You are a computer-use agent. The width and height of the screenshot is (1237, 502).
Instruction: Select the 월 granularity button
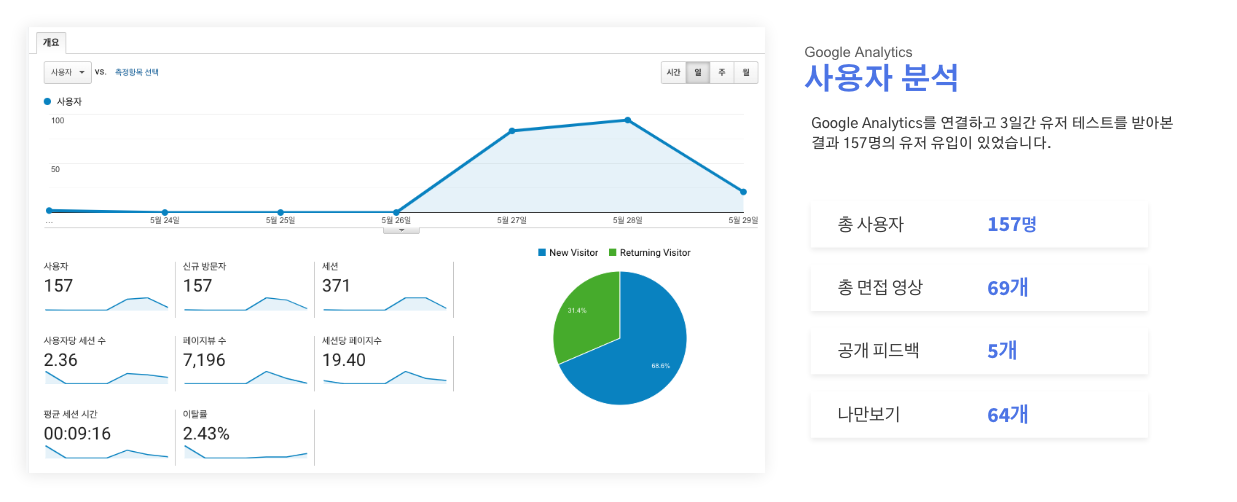pos(746,72)
